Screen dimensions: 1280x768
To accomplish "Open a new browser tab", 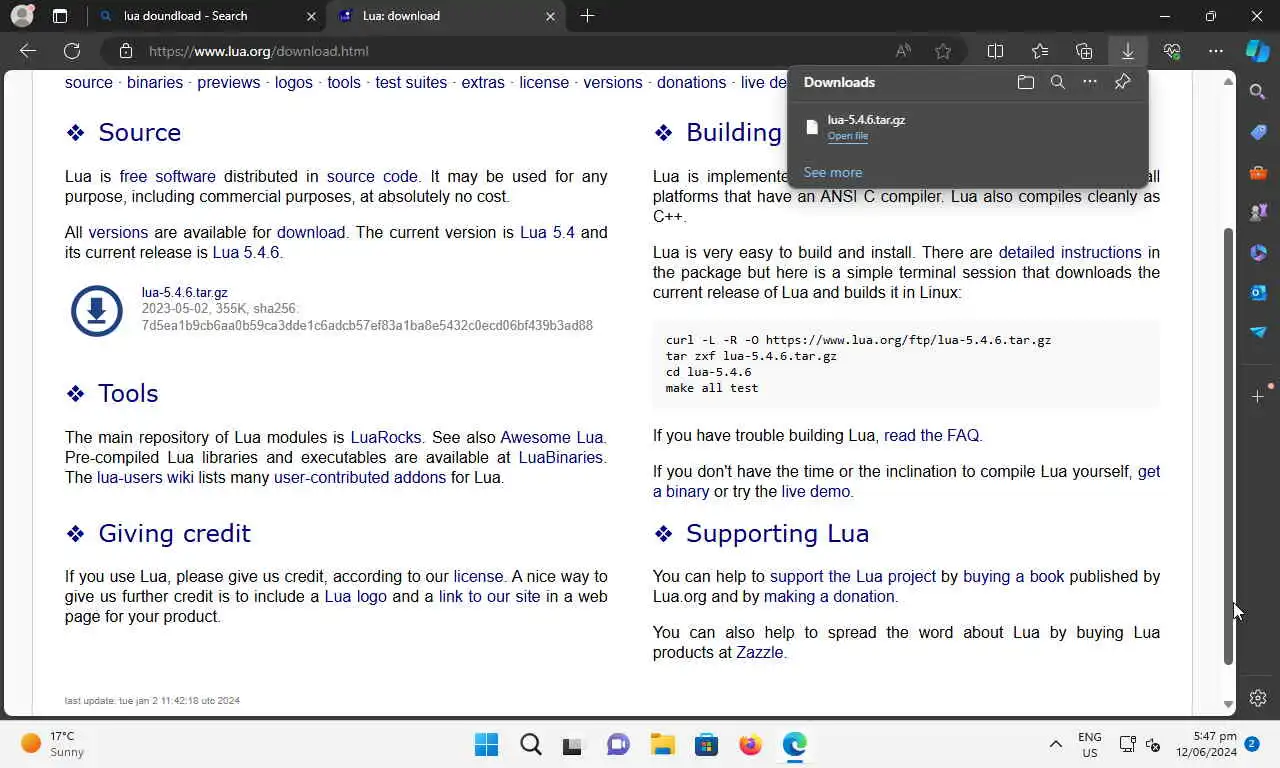I will point(587,16).
